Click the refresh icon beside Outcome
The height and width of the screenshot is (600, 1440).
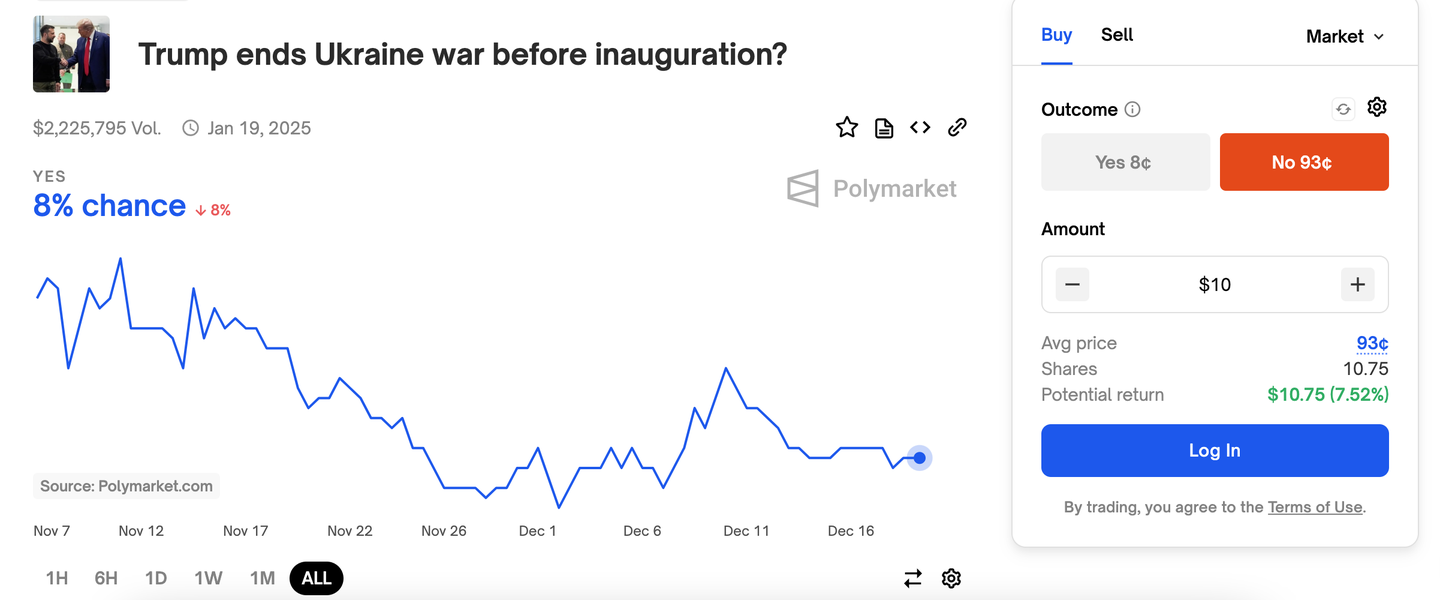pyautogui.click(x=1343, y=109)
